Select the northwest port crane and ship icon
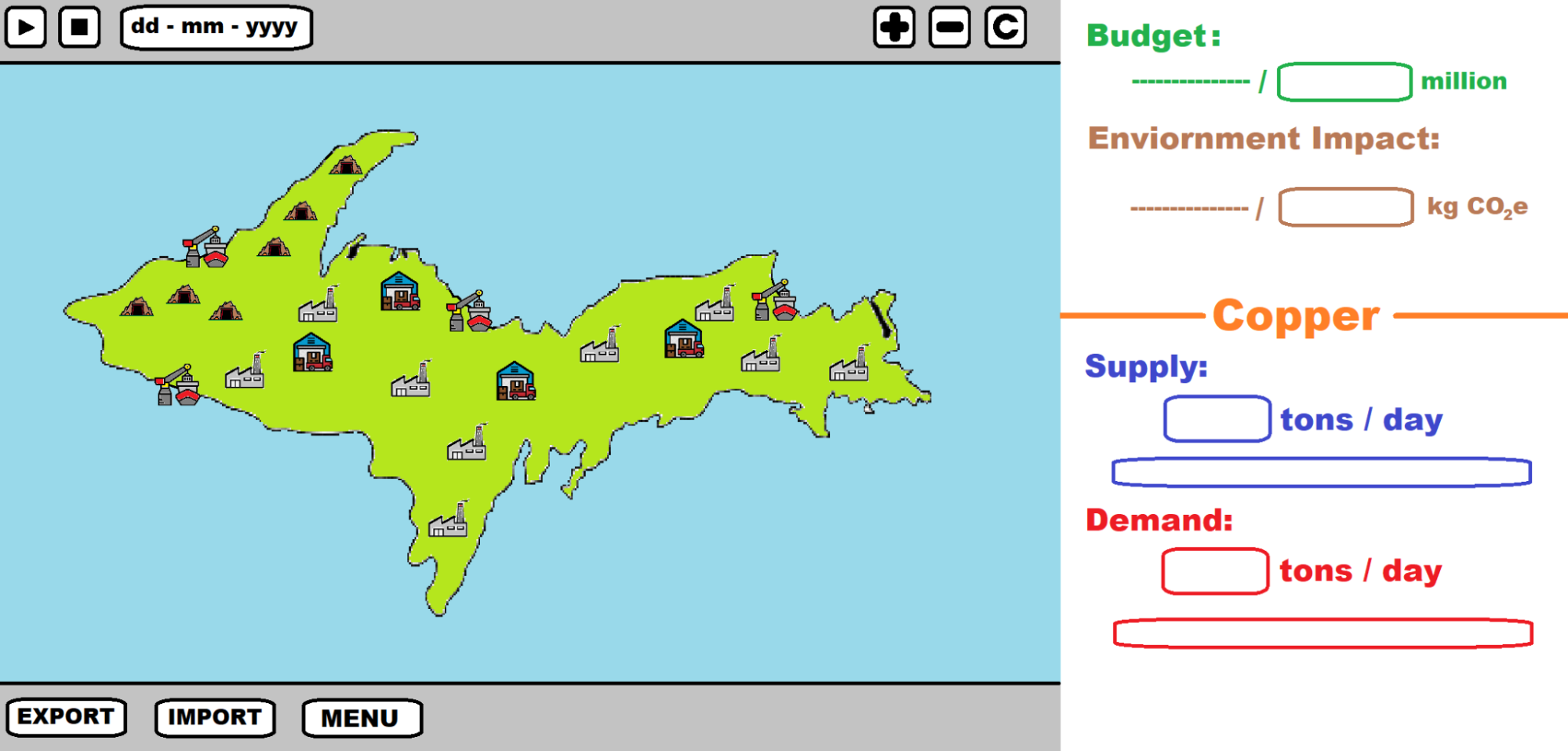This screenshot has width=1568, height=751. (x=206, y=248)
